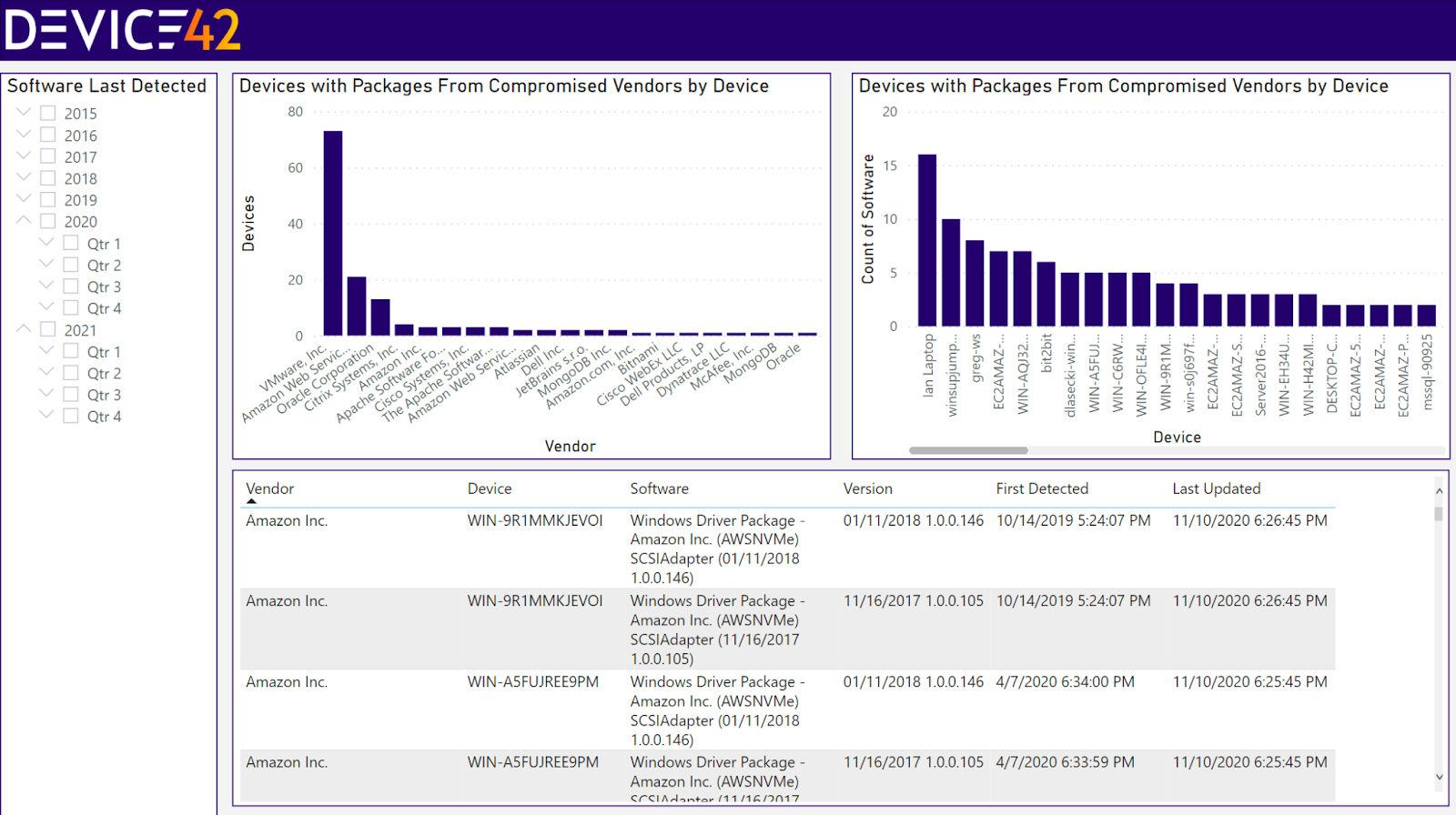Sort table by Device column header
Screen dimensions: 1456x815
click(490, 488)
